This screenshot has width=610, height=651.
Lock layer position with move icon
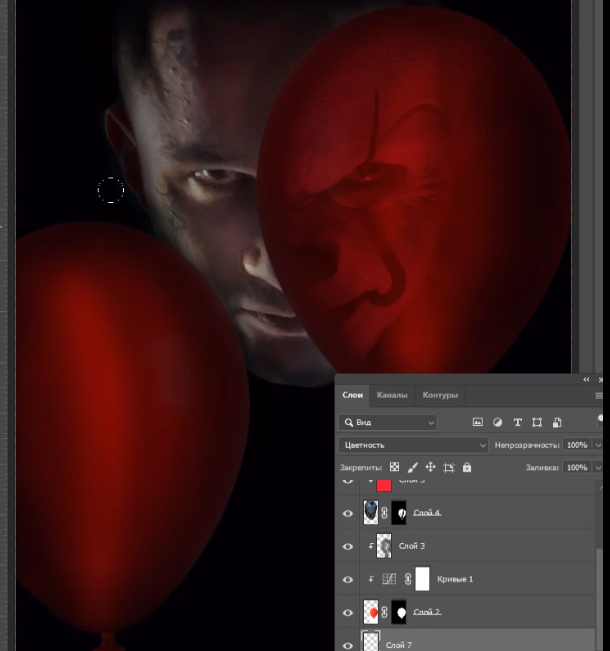(x=430, y=467)
